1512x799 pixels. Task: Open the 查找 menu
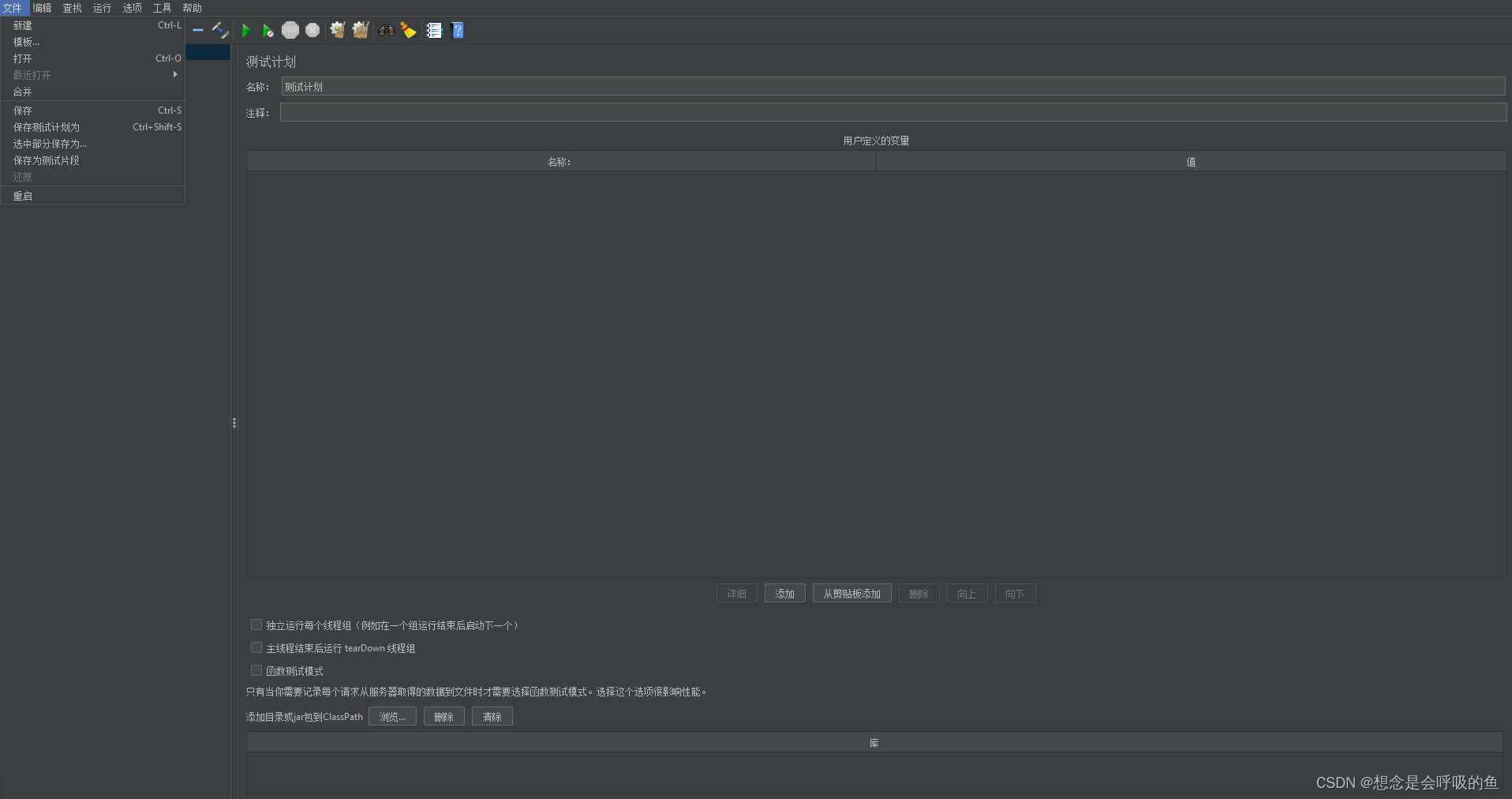click(x=72, y=8)
